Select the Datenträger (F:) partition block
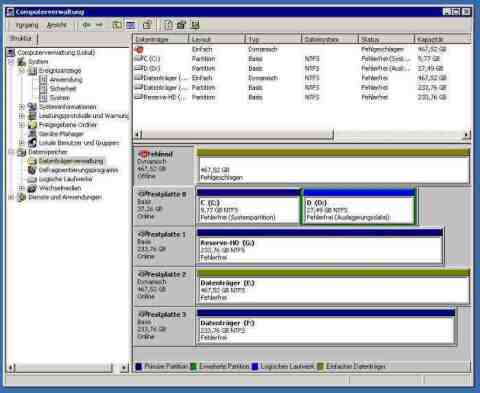 click(x=326, y=326)
